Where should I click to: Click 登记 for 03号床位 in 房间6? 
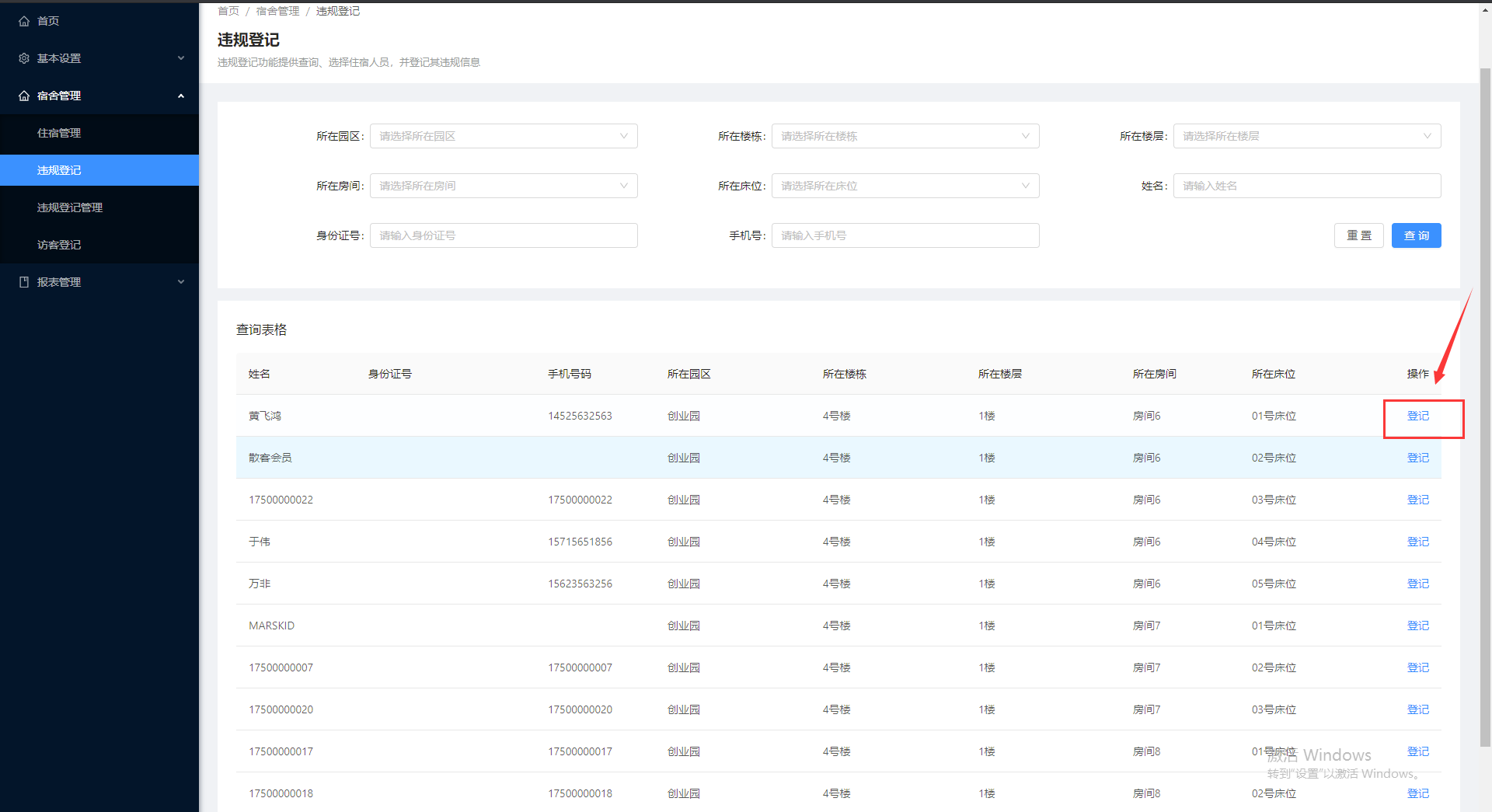click(1418, 500)
